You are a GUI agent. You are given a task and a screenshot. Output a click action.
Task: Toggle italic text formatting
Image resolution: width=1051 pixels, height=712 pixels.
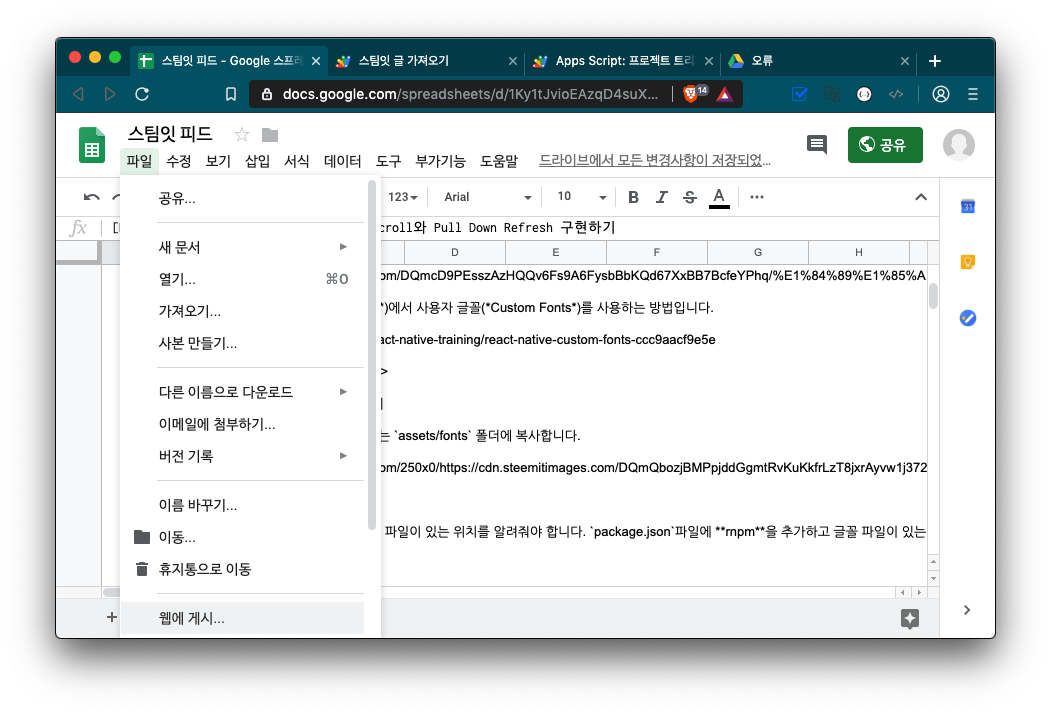661,197
